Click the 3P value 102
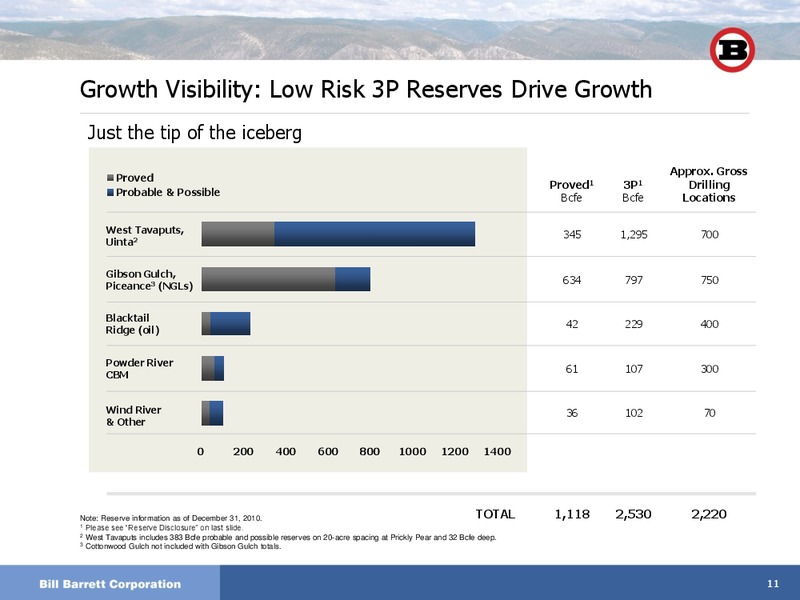This screenshot has width=800, height=600. 634,413
